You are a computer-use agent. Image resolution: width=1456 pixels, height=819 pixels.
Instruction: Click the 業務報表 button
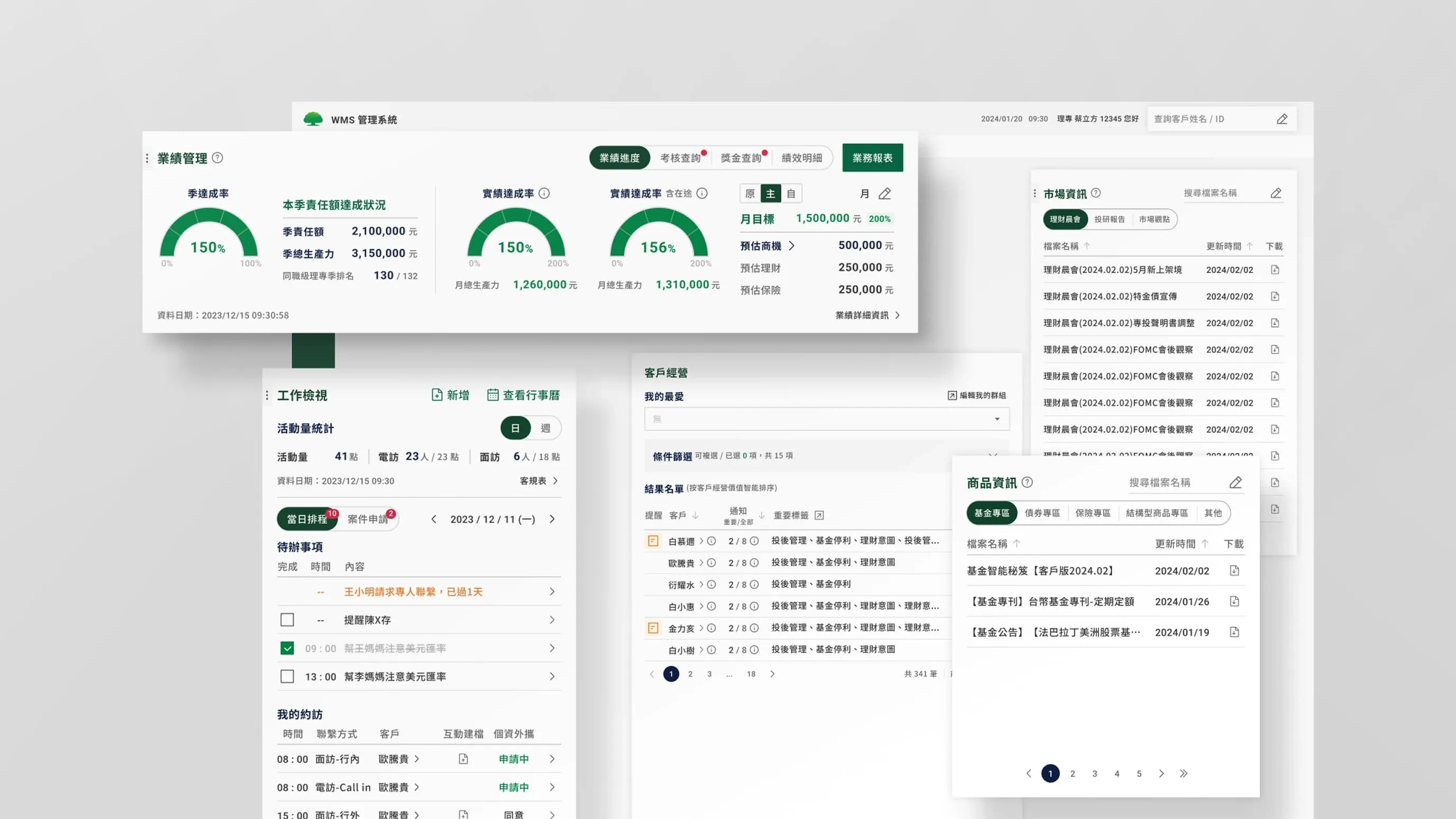coord(872,158)
